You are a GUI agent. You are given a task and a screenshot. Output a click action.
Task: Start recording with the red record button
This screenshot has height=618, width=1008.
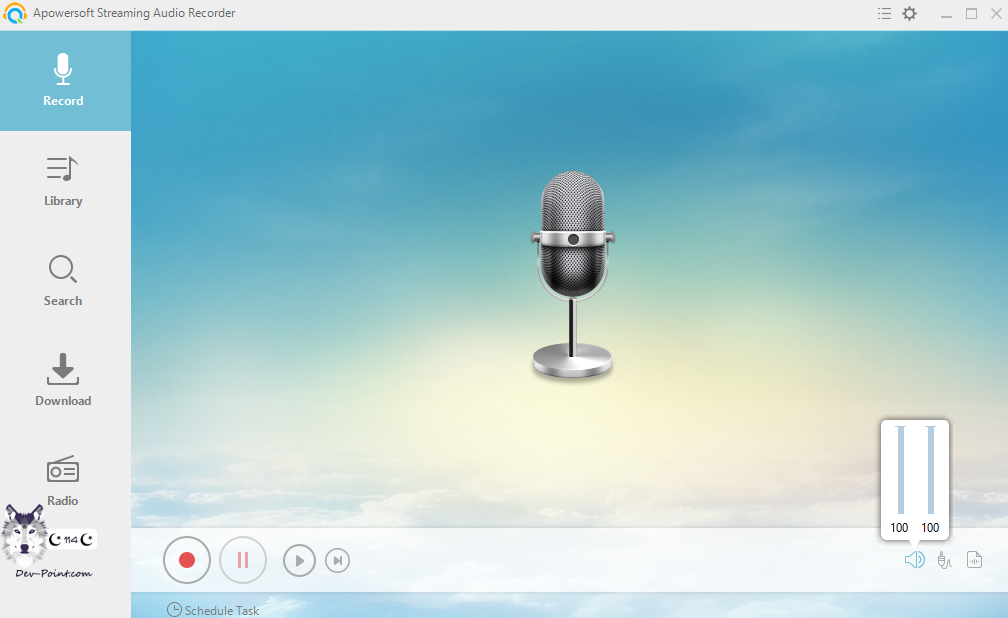pyautogui.click(x=187, y=560)
